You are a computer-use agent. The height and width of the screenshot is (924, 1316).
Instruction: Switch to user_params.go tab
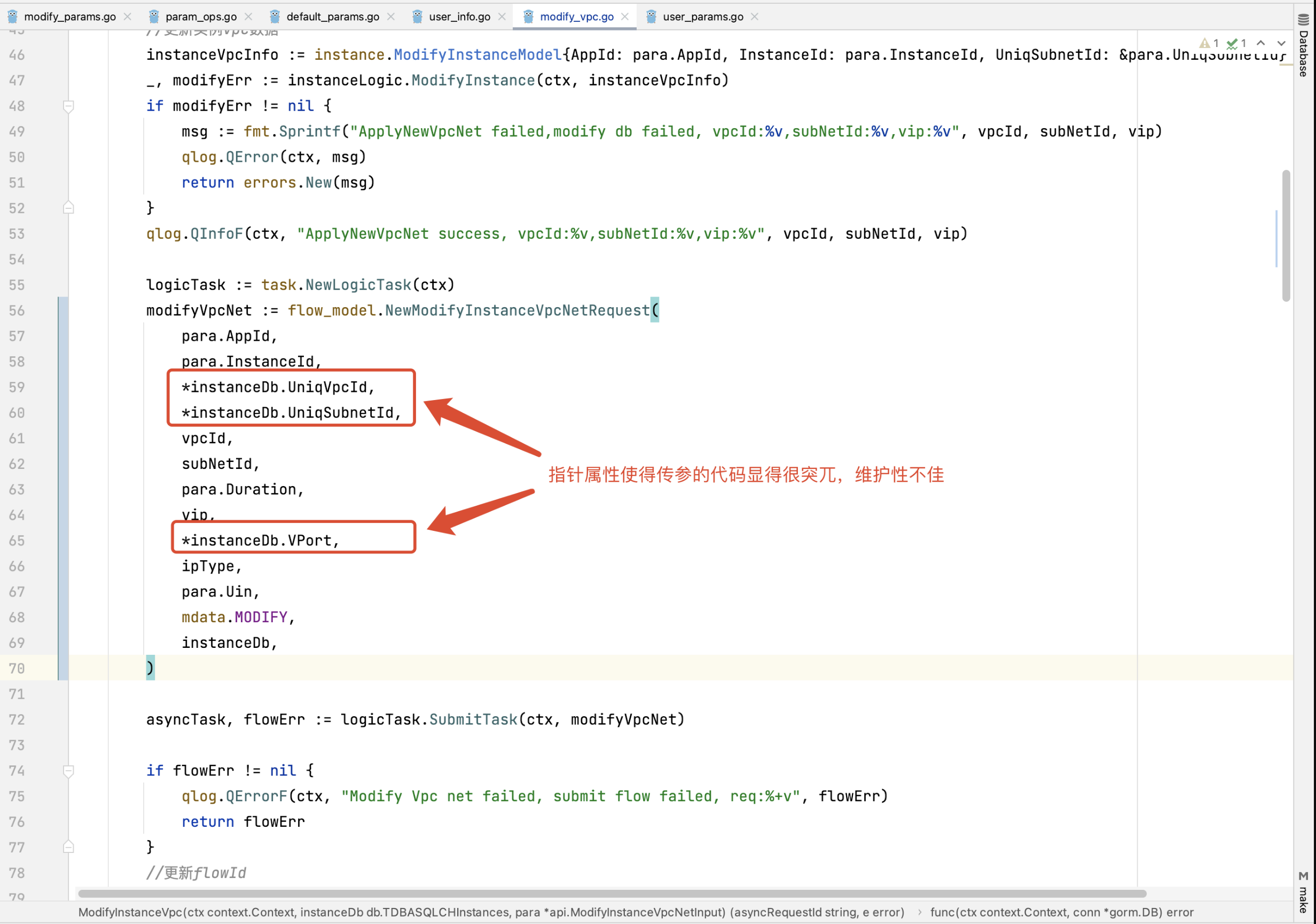[703, 17]
